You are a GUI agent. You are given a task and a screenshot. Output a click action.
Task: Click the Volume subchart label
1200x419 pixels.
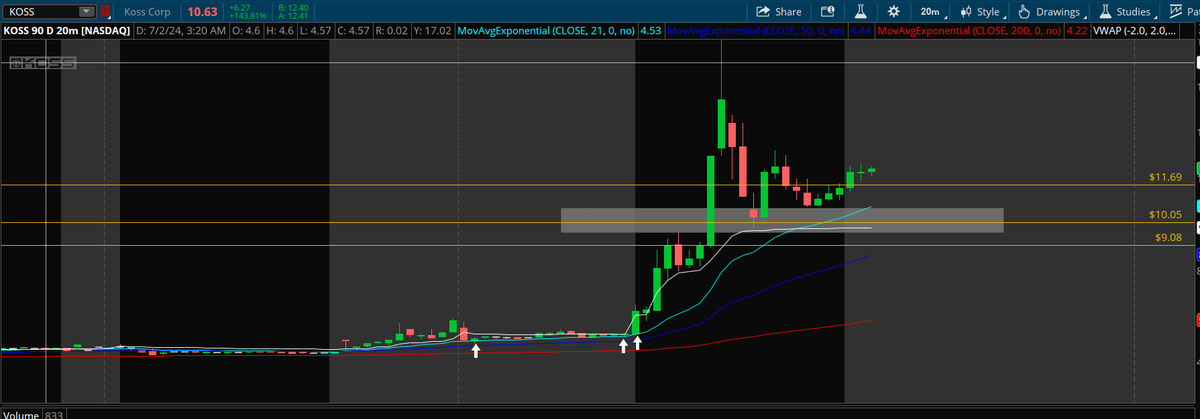tap(21, 414)
